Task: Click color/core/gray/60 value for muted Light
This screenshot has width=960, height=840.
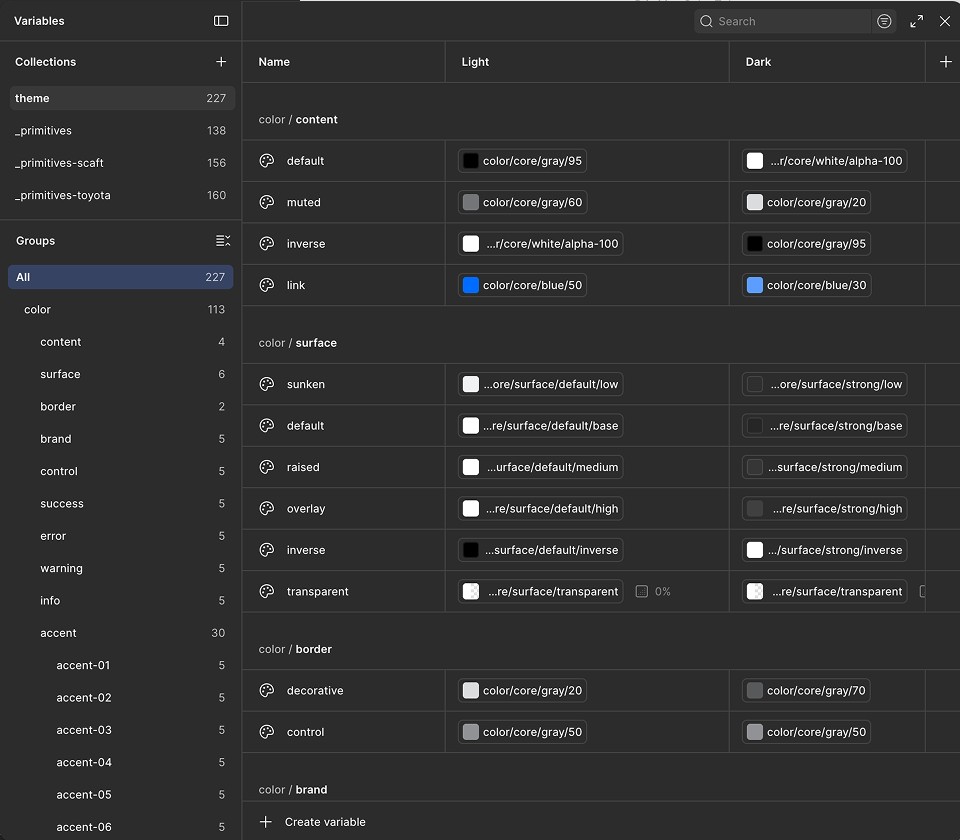Action: (x=522, y=202)
